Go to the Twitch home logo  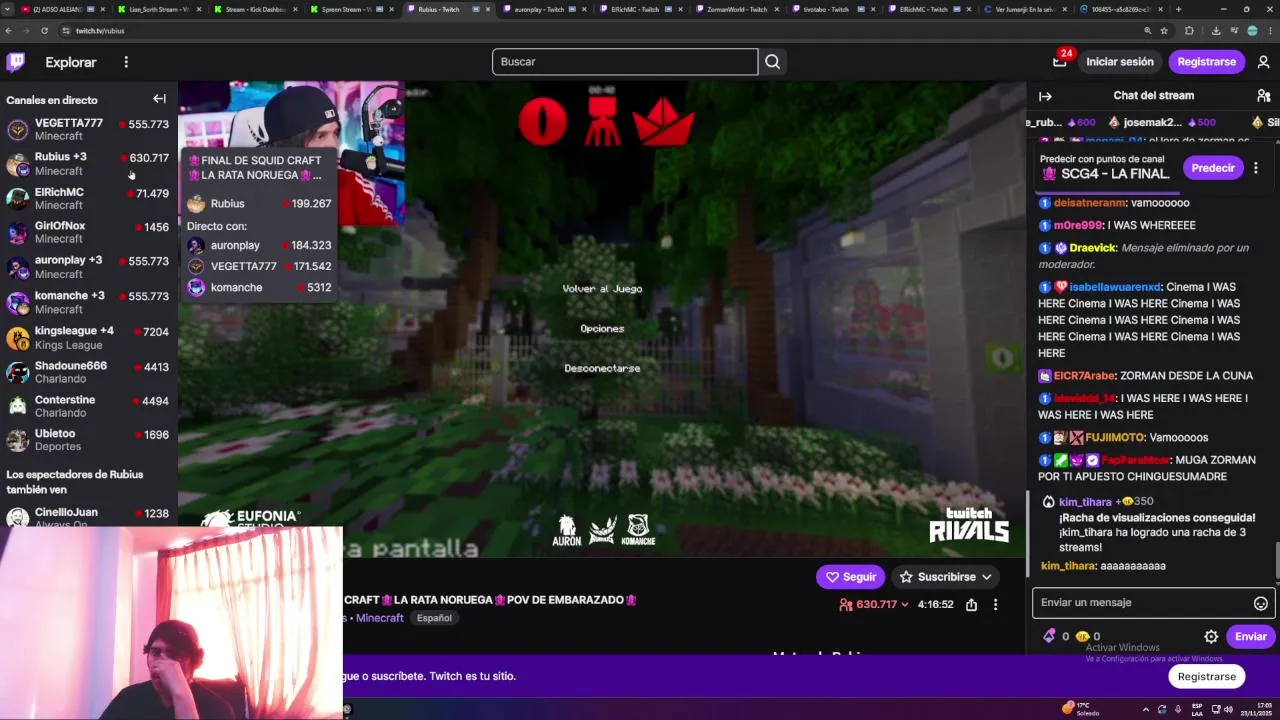pos(16,62)
